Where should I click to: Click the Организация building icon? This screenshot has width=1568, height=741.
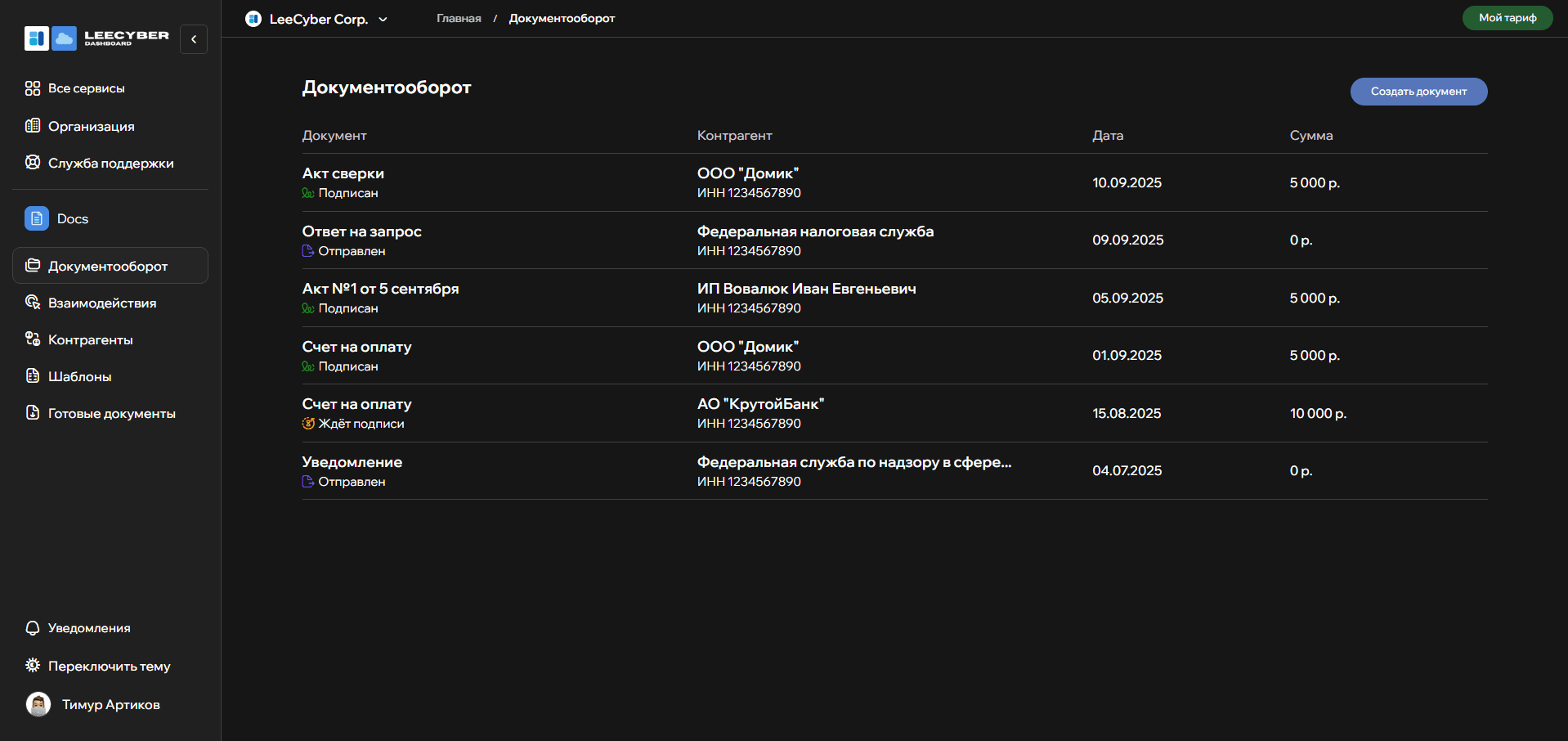(33, 126)
